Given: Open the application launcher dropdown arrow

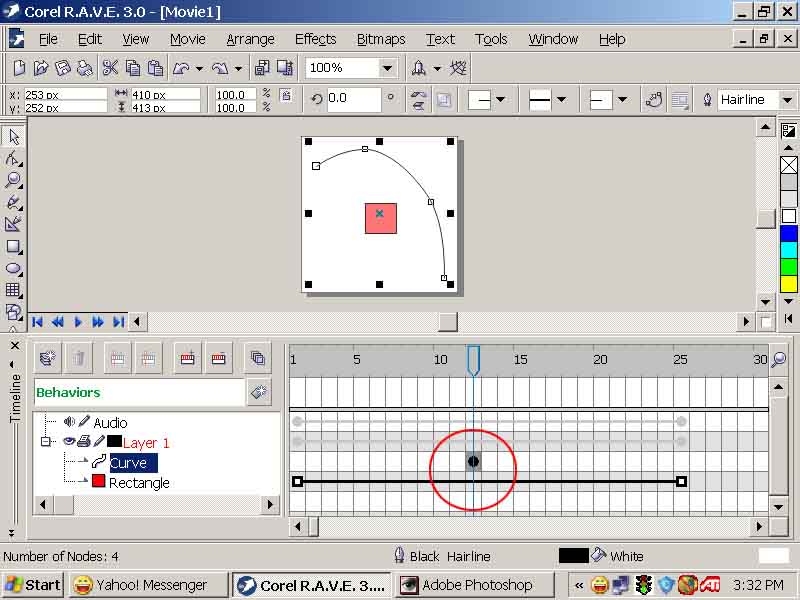Looking at the screenshot, I should 437,68.
